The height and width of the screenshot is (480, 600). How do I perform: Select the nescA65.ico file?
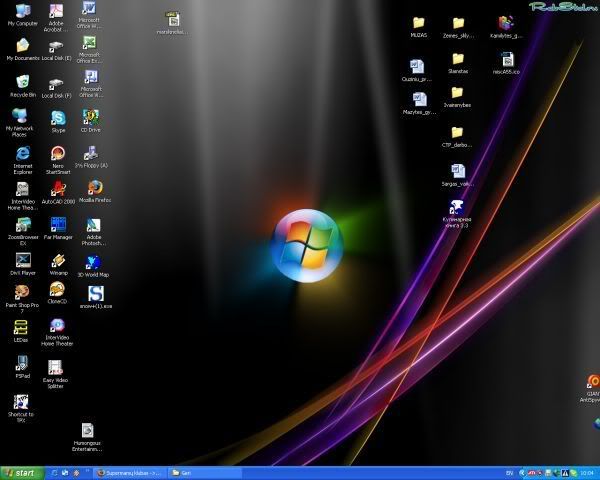506,63
